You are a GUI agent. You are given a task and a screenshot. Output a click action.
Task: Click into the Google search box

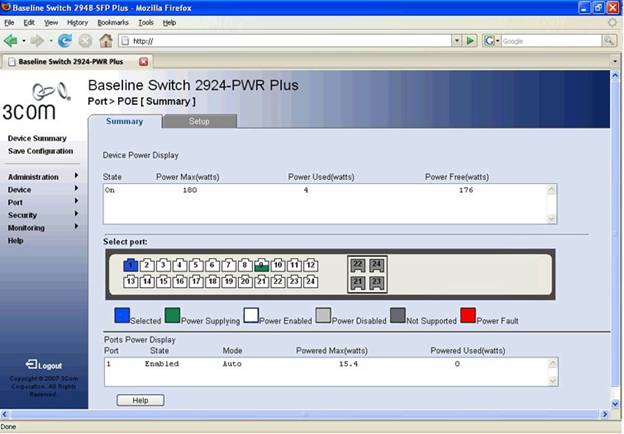click(x=551, y=41)
